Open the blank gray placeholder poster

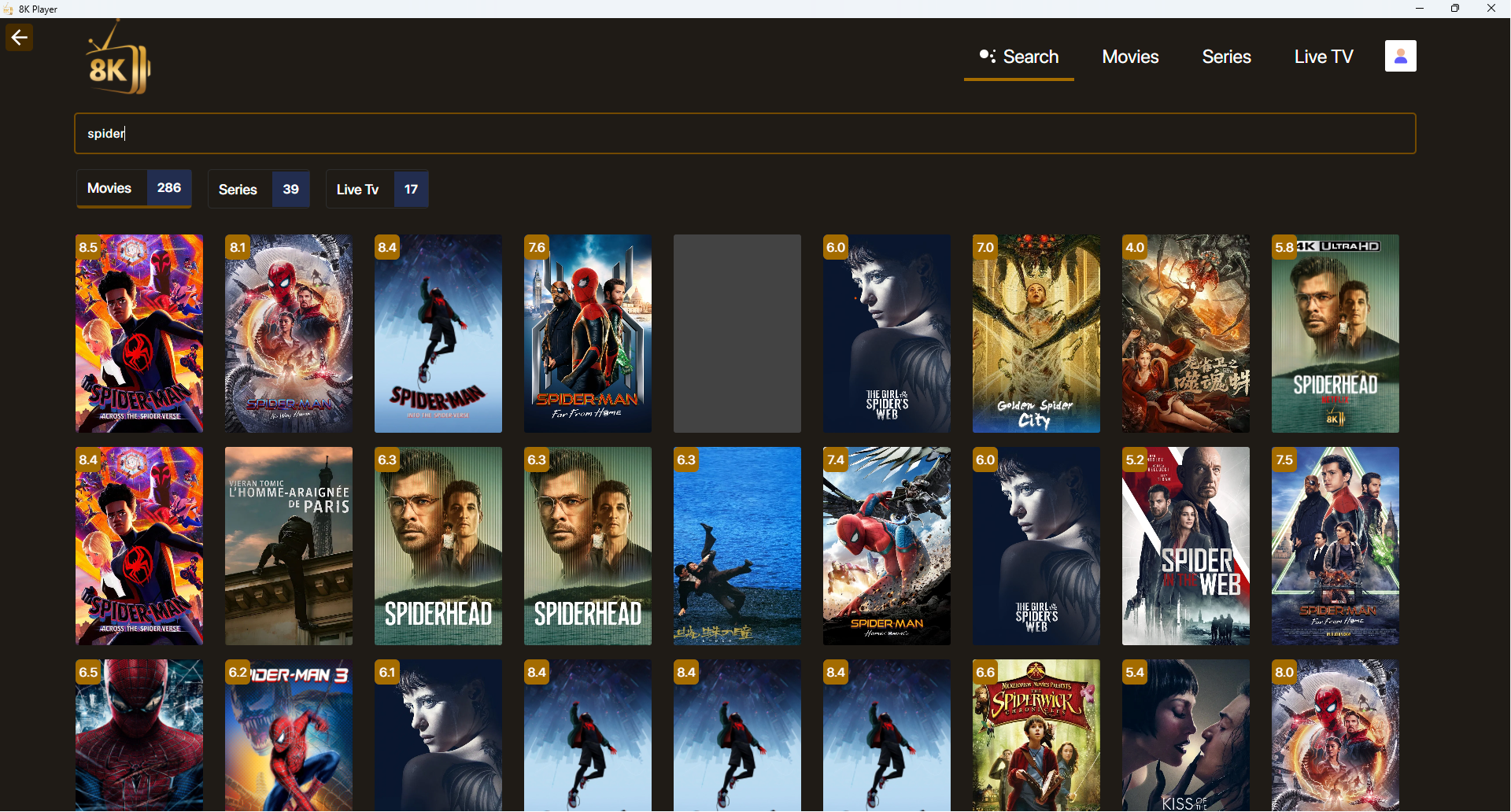pos(737,334)
